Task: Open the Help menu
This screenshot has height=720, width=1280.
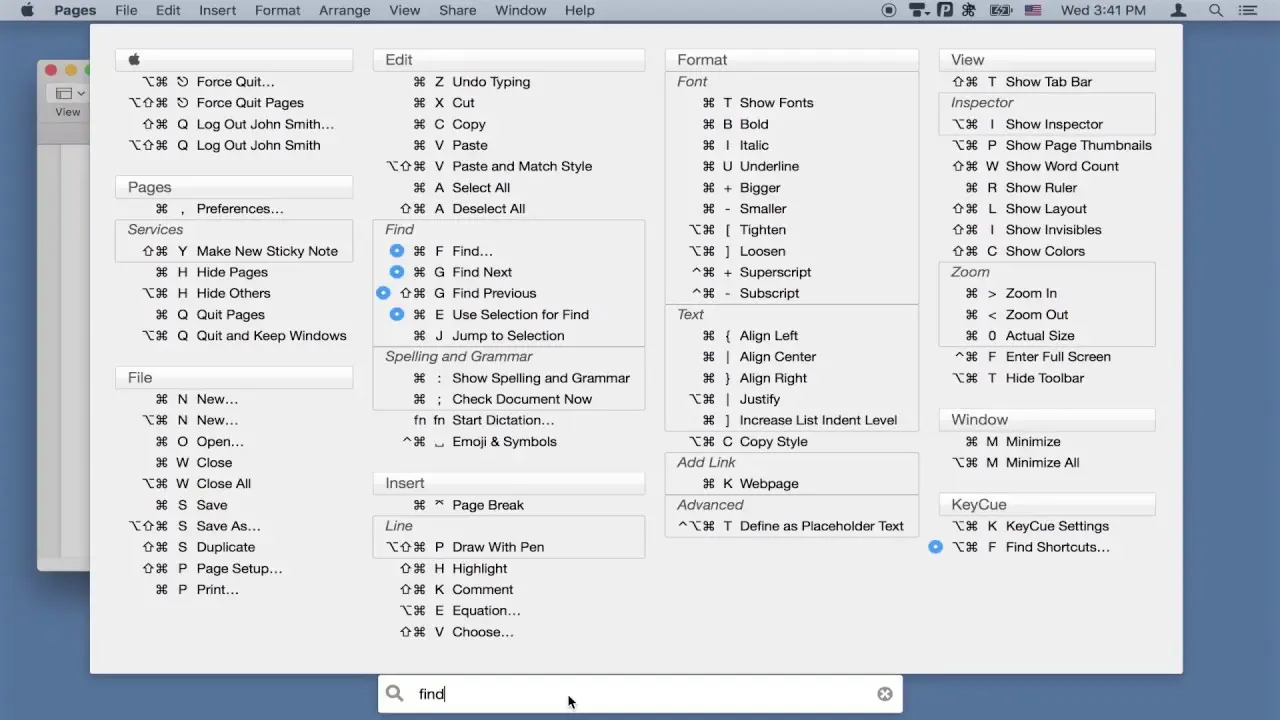Action: [579, 10]
